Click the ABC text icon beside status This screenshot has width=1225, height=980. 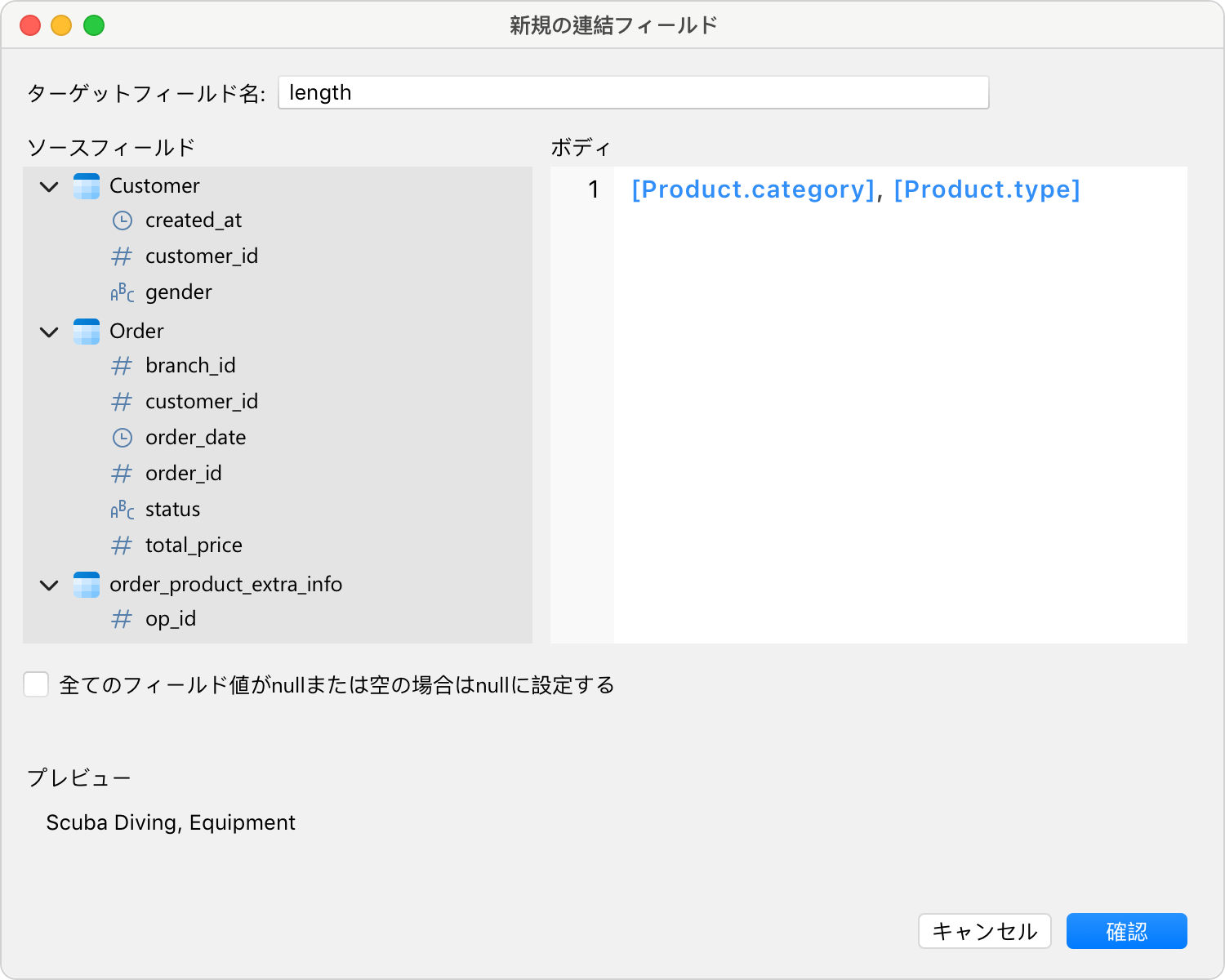point(122,510)
